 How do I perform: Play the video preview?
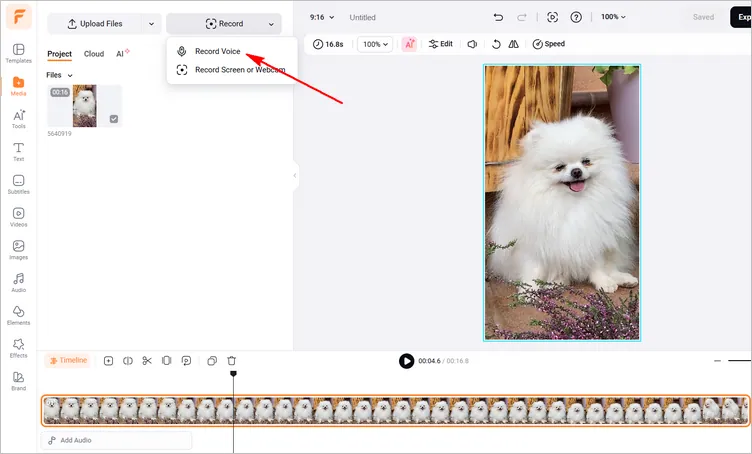coord(406,361)
